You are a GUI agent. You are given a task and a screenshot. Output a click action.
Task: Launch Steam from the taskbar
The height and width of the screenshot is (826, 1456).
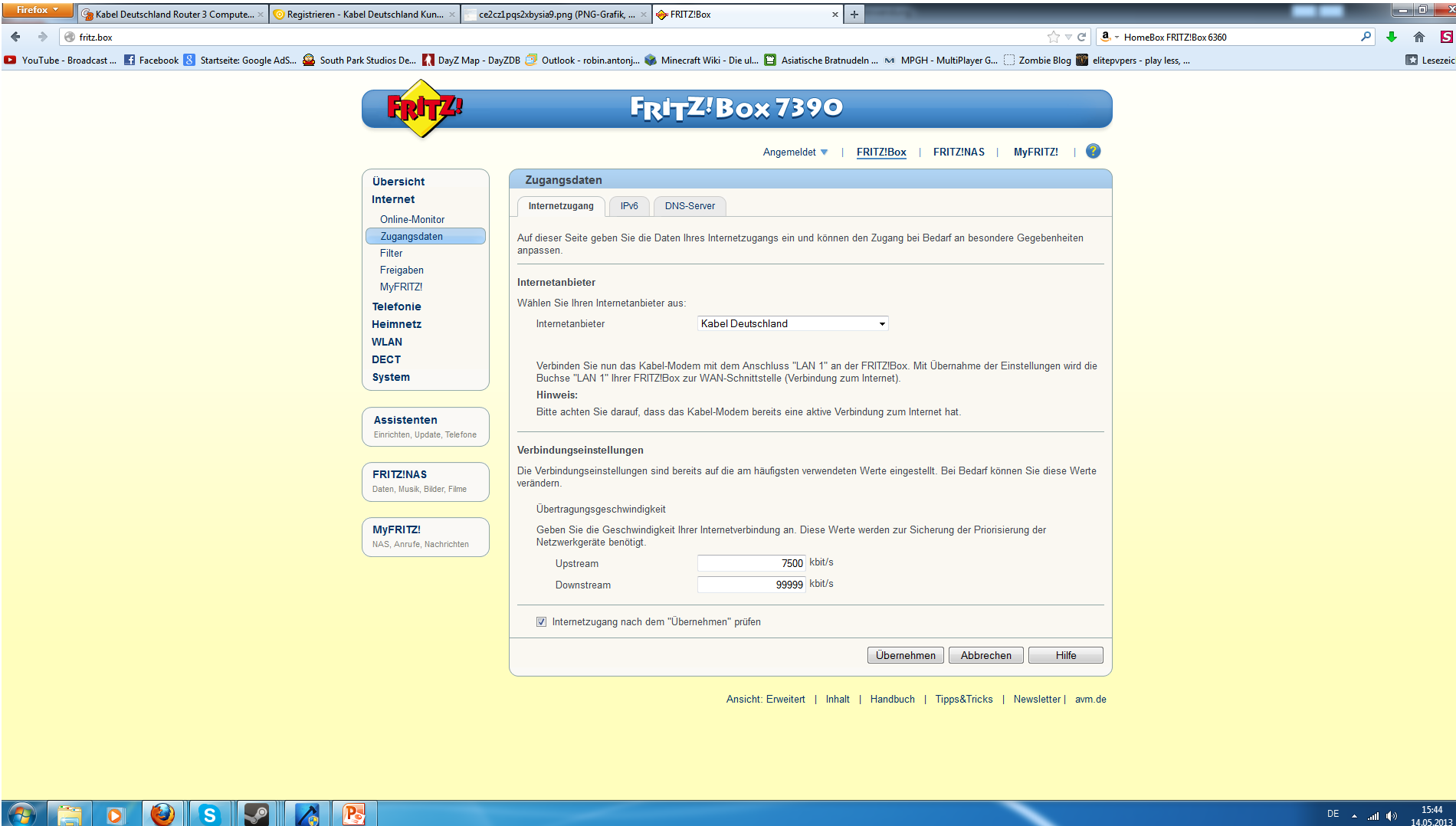click(257, 814)
